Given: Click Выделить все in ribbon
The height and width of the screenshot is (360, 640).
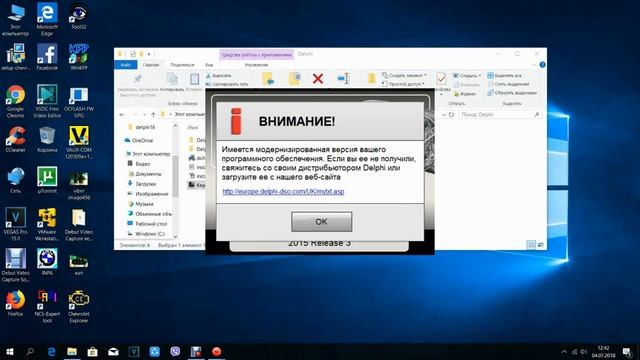Looking at the screenshot, I should click(504, 76).
